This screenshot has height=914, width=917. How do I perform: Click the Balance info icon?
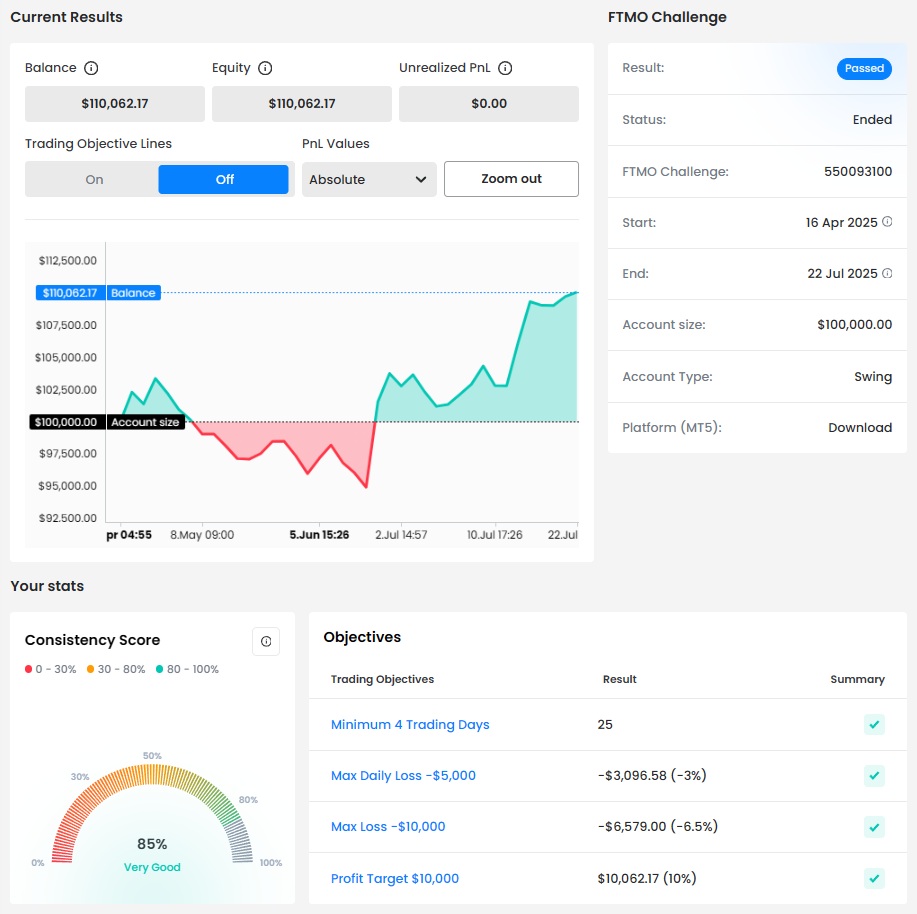click(x=91, y=68)
